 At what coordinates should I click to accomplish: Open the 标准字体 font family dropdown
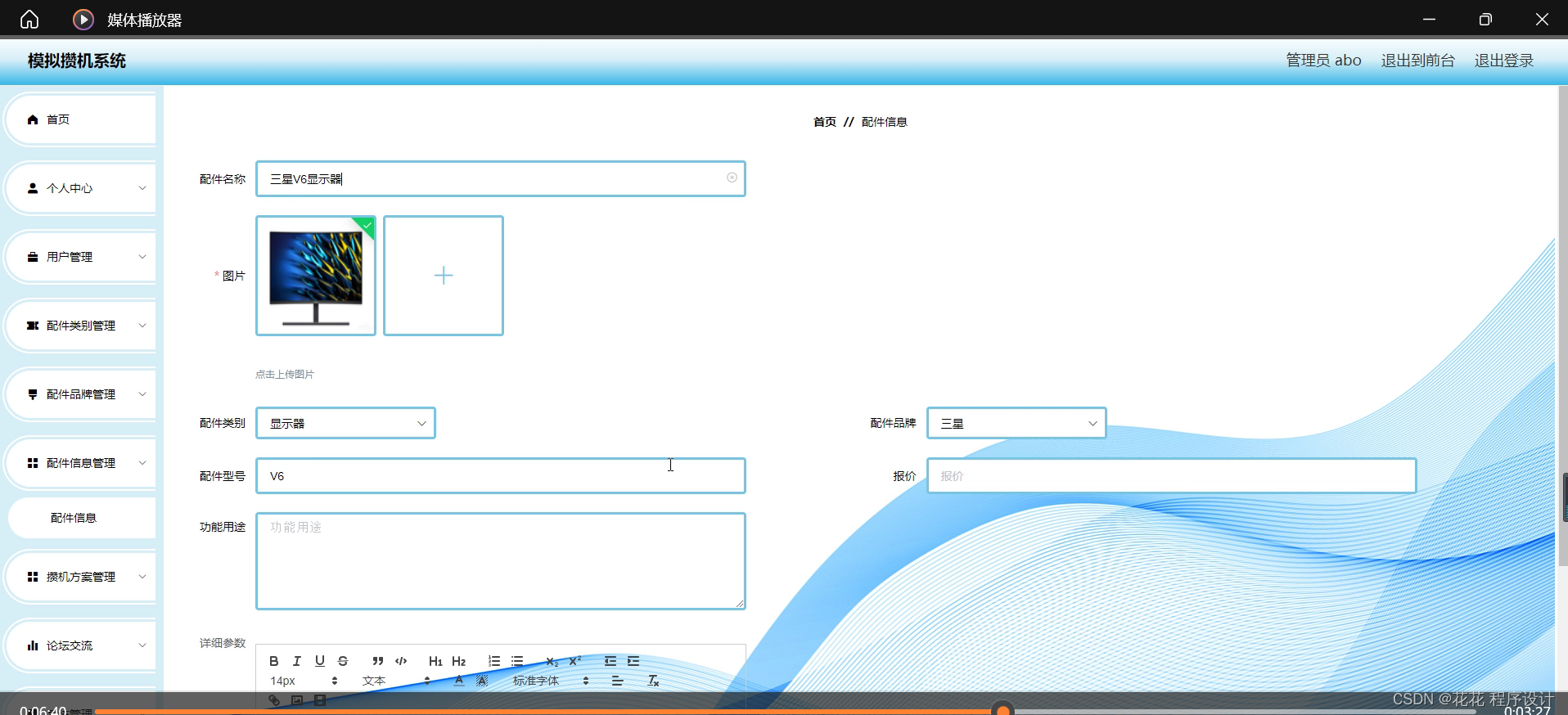click(x=550, y=681)
